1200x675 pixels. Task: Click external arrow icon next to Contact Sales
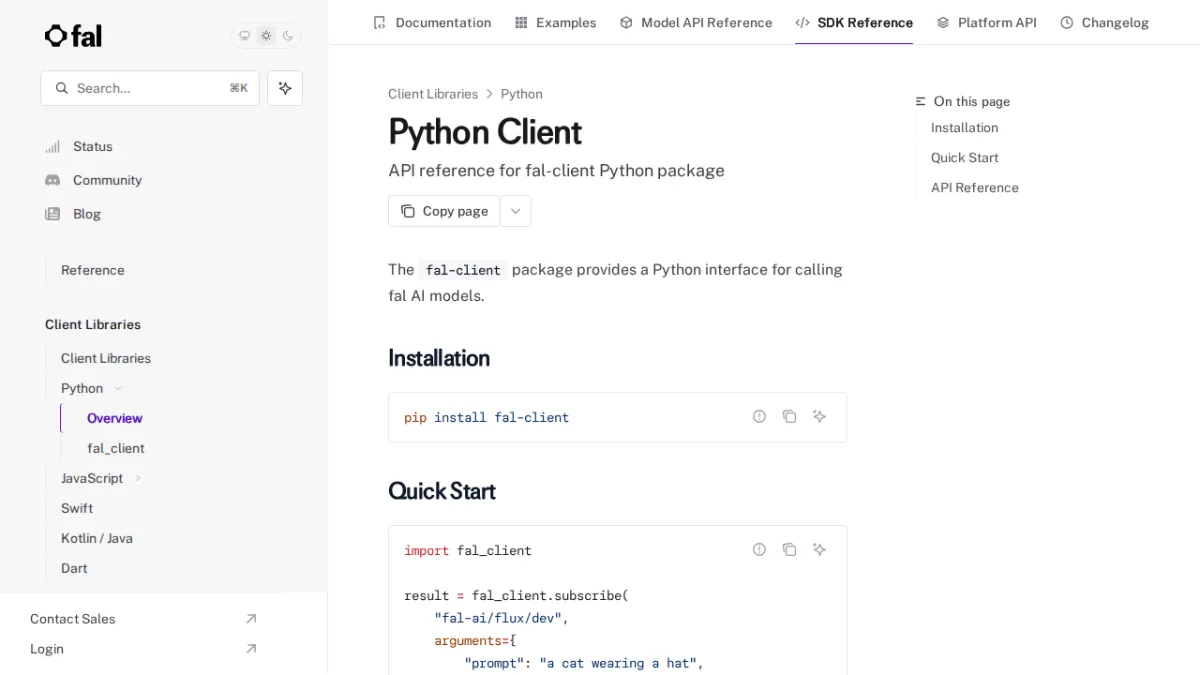[x=251, y=619]
